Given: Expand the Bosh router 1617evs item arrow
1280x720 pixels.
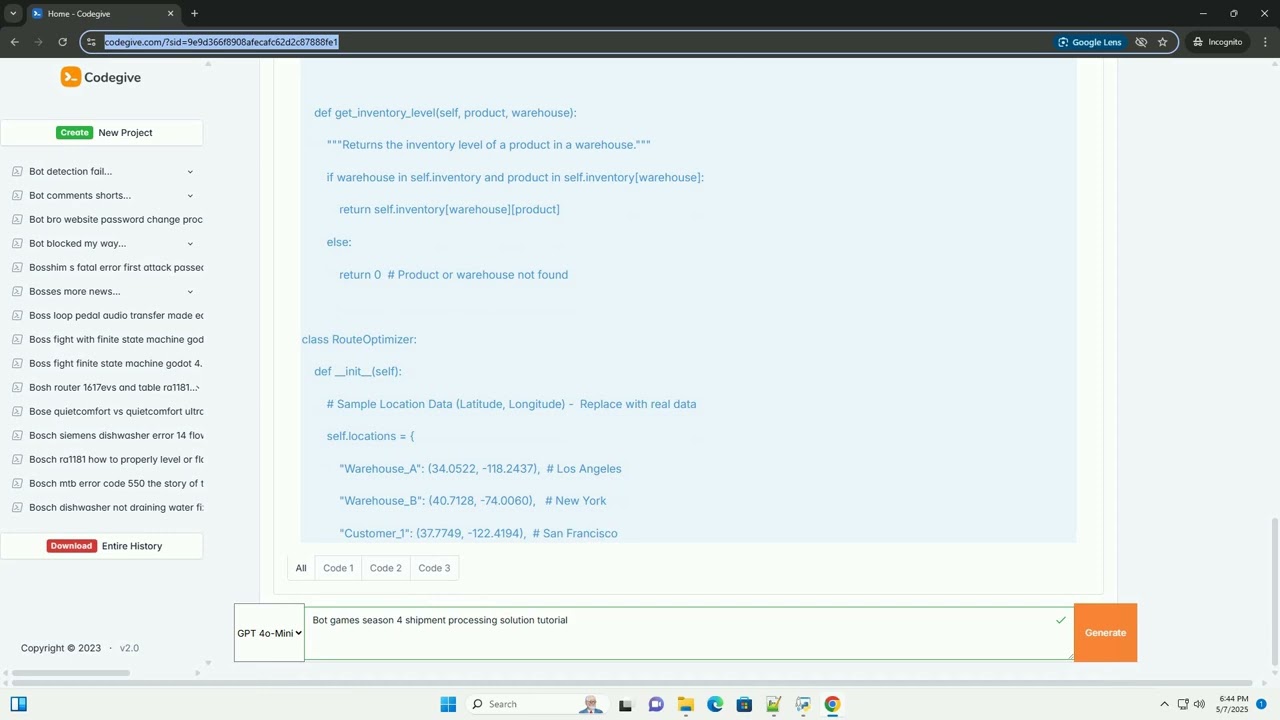Looking at the screenshot, I should point(197,388).
